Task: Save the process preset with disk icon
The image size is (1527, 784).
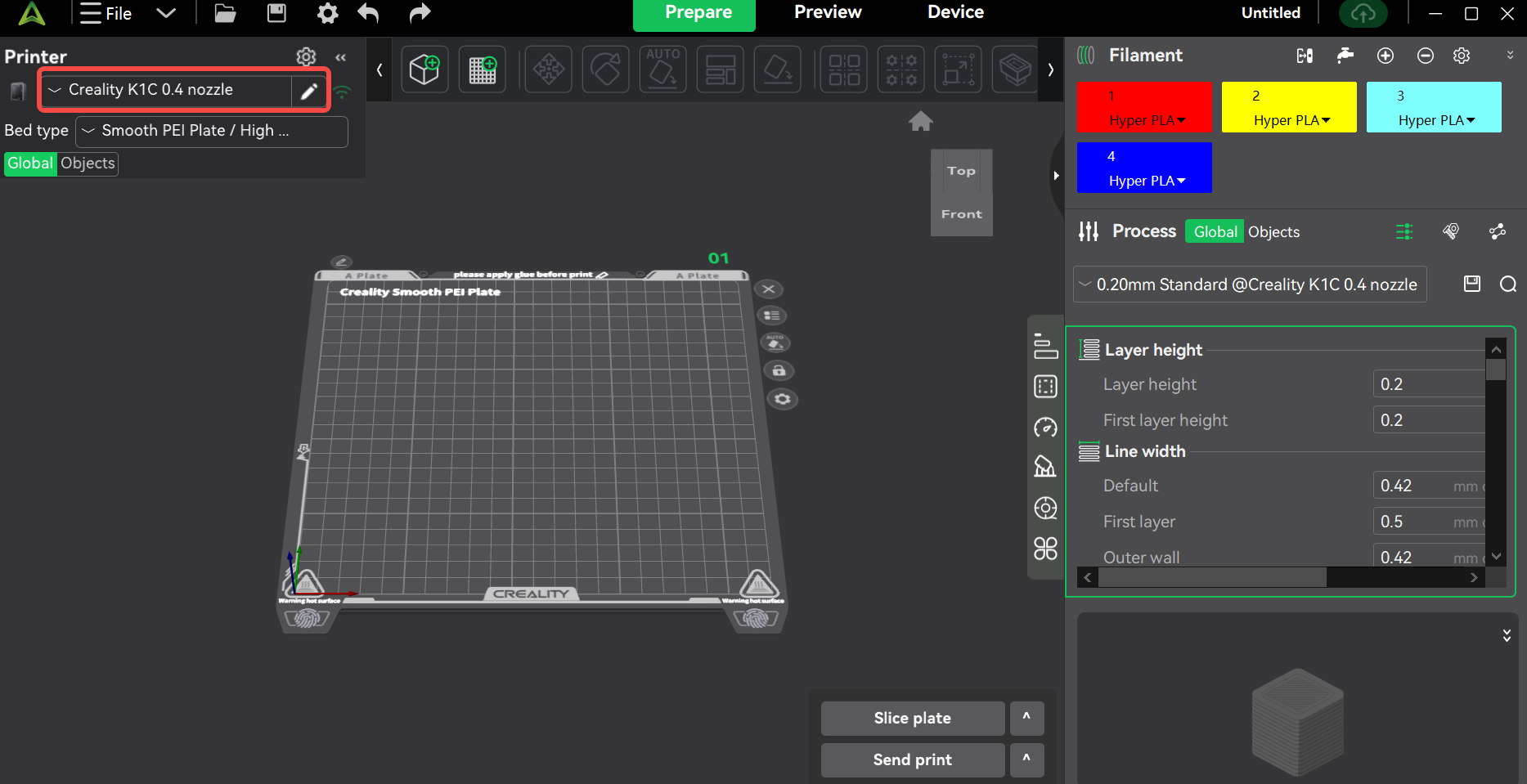Action: (1471, 284)
